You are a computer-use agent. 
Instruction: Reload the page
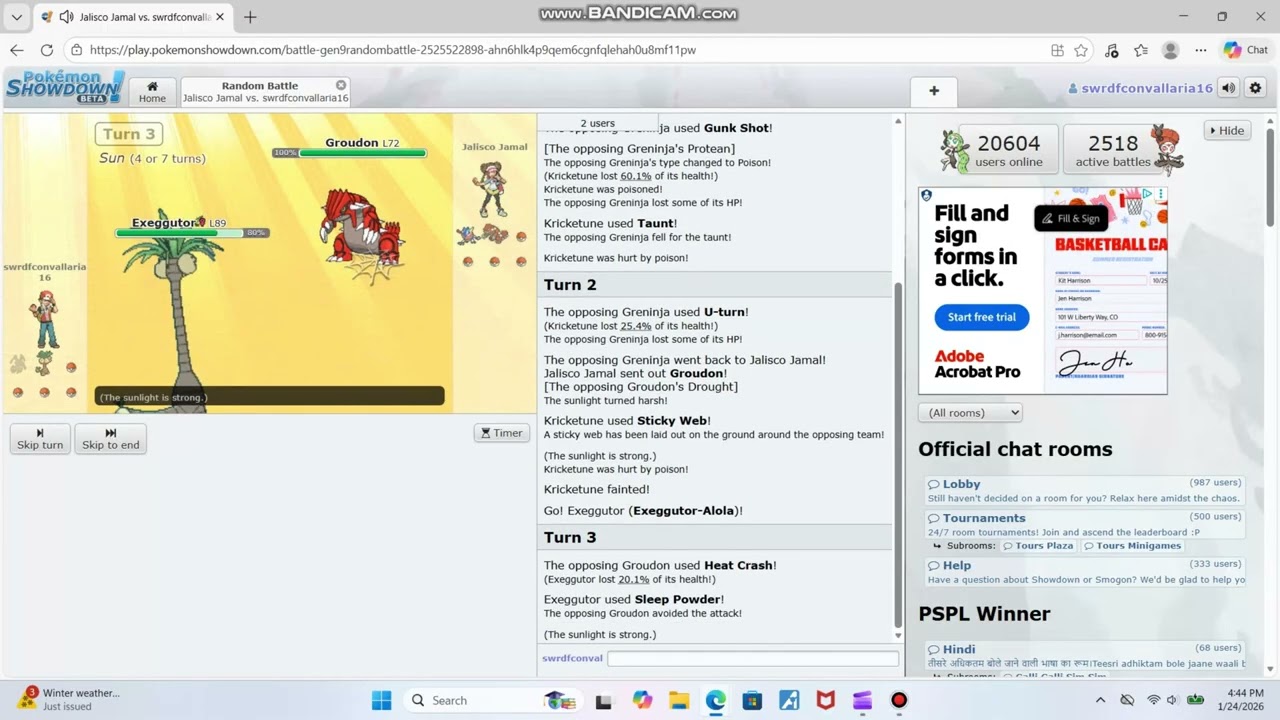[47, 50]
